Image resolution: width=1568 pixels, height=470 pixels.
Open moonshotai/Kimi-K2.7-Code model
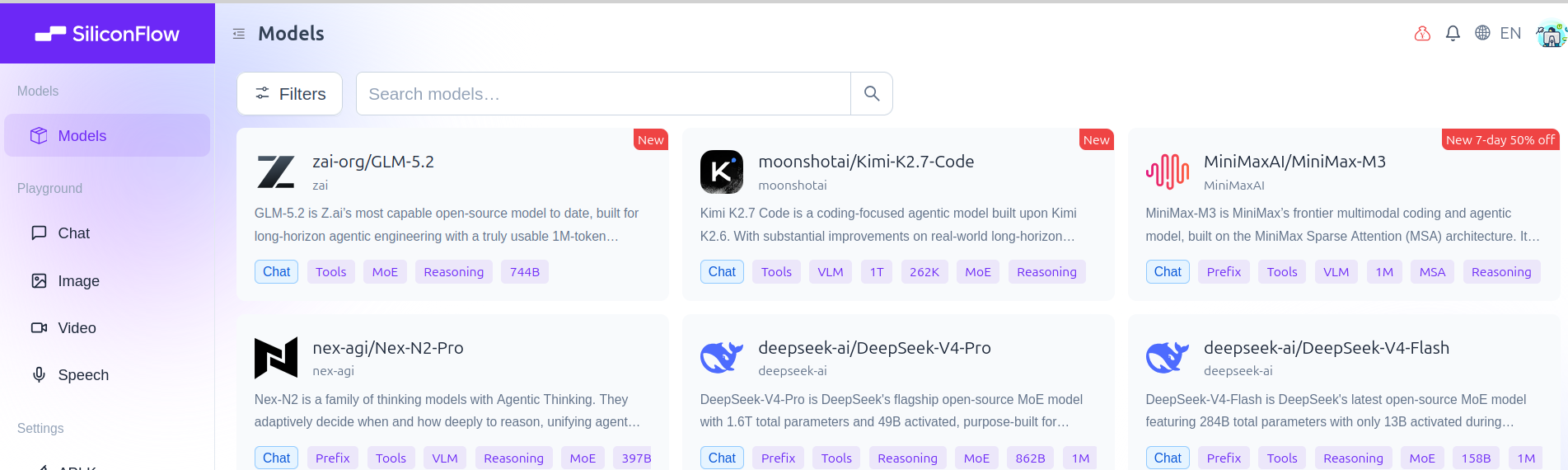866,162
